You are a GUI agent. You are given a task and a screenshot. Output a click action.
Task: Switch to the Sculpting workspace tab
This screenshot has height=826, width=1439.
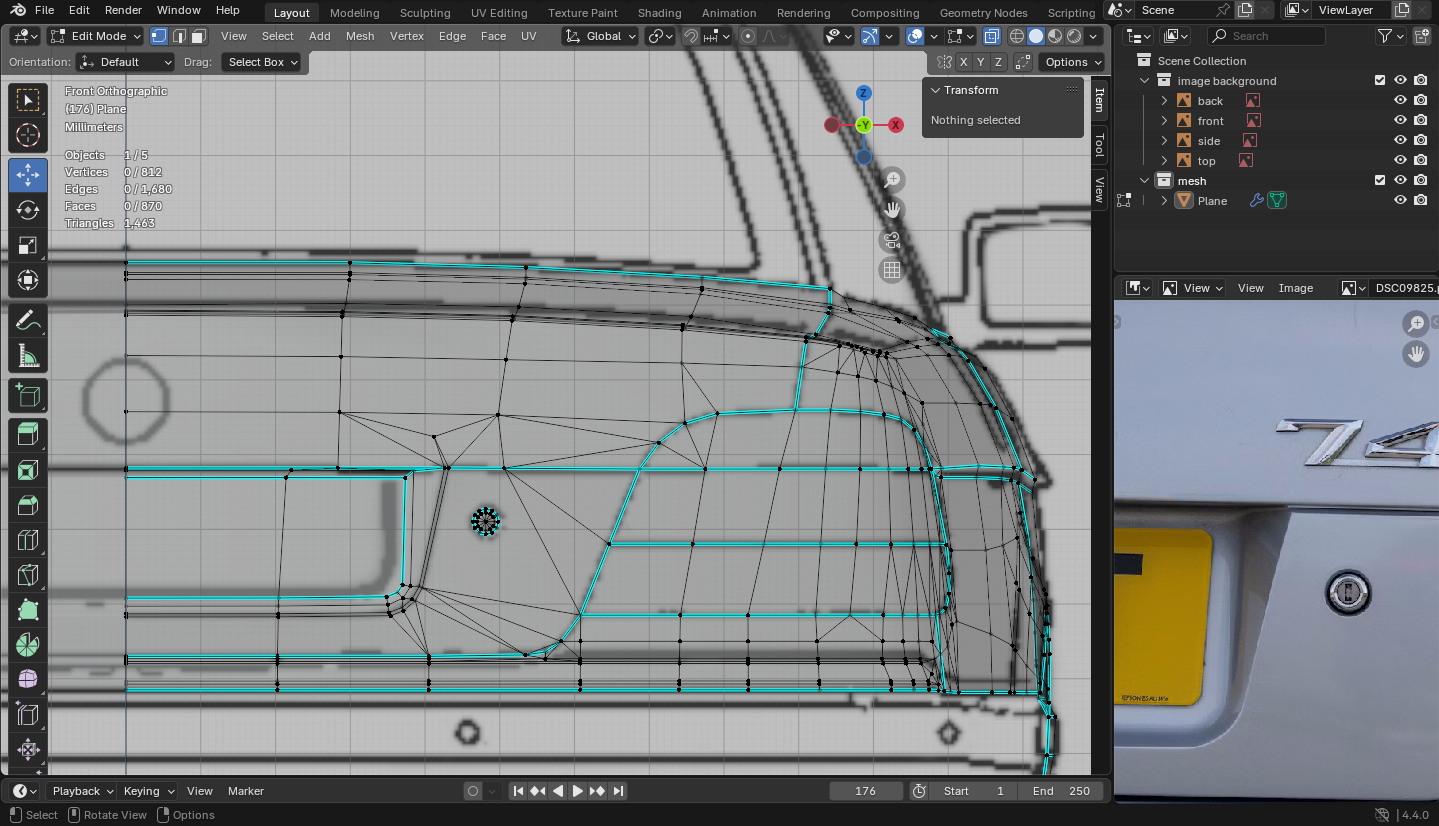(x=425, y=13)
